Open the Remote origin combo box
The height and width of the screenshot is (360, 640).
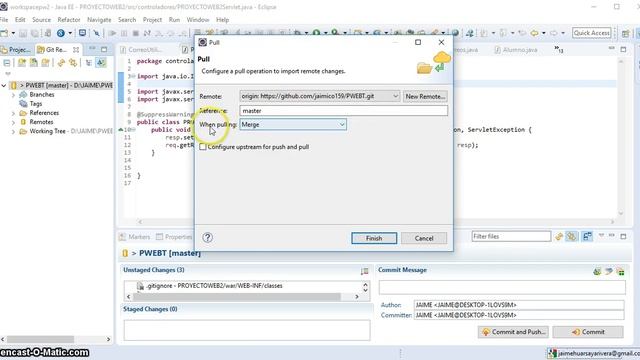(x=320, y=96)
